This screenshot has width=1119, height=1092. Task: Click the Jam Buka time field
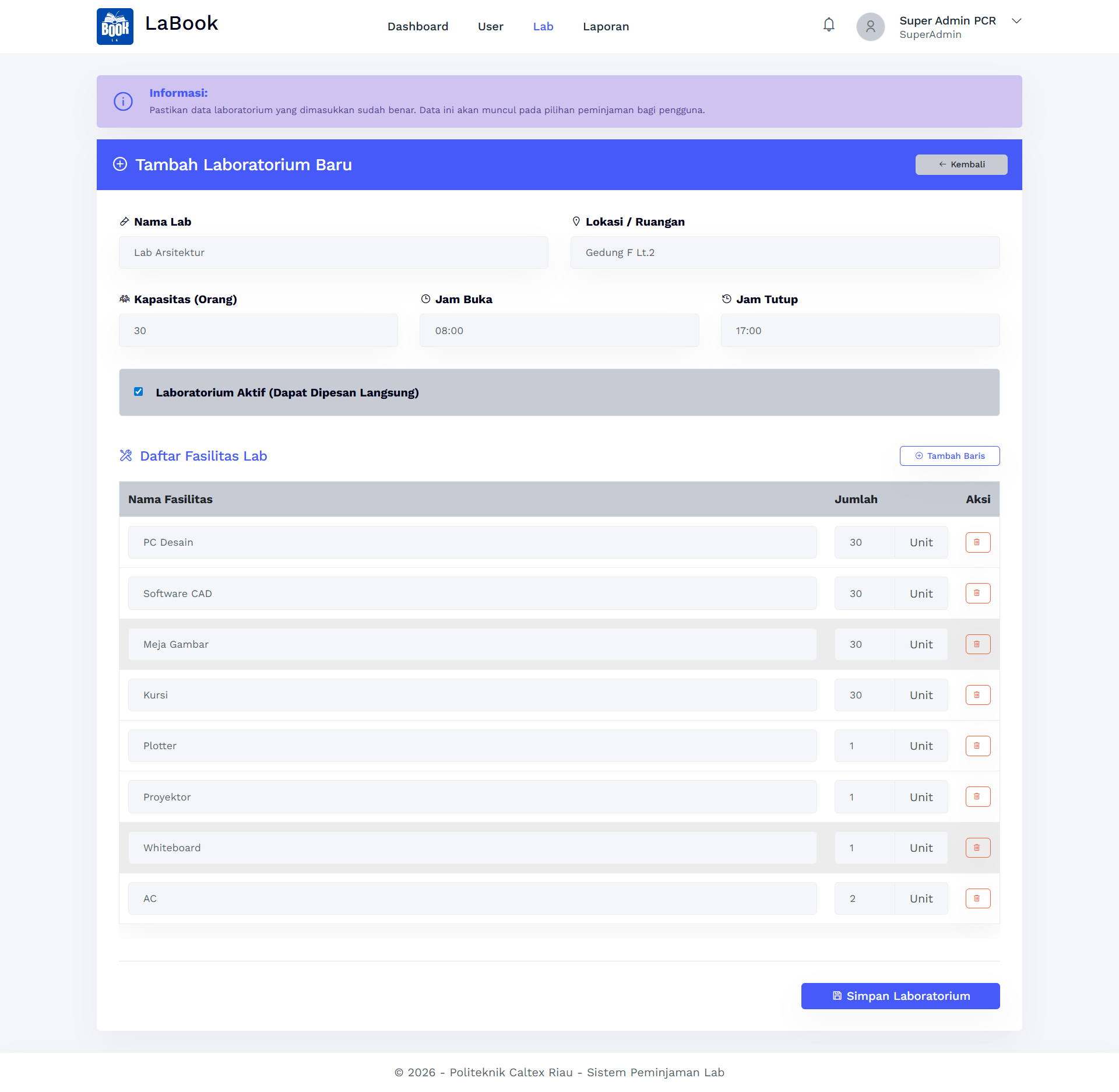[559, 331]
